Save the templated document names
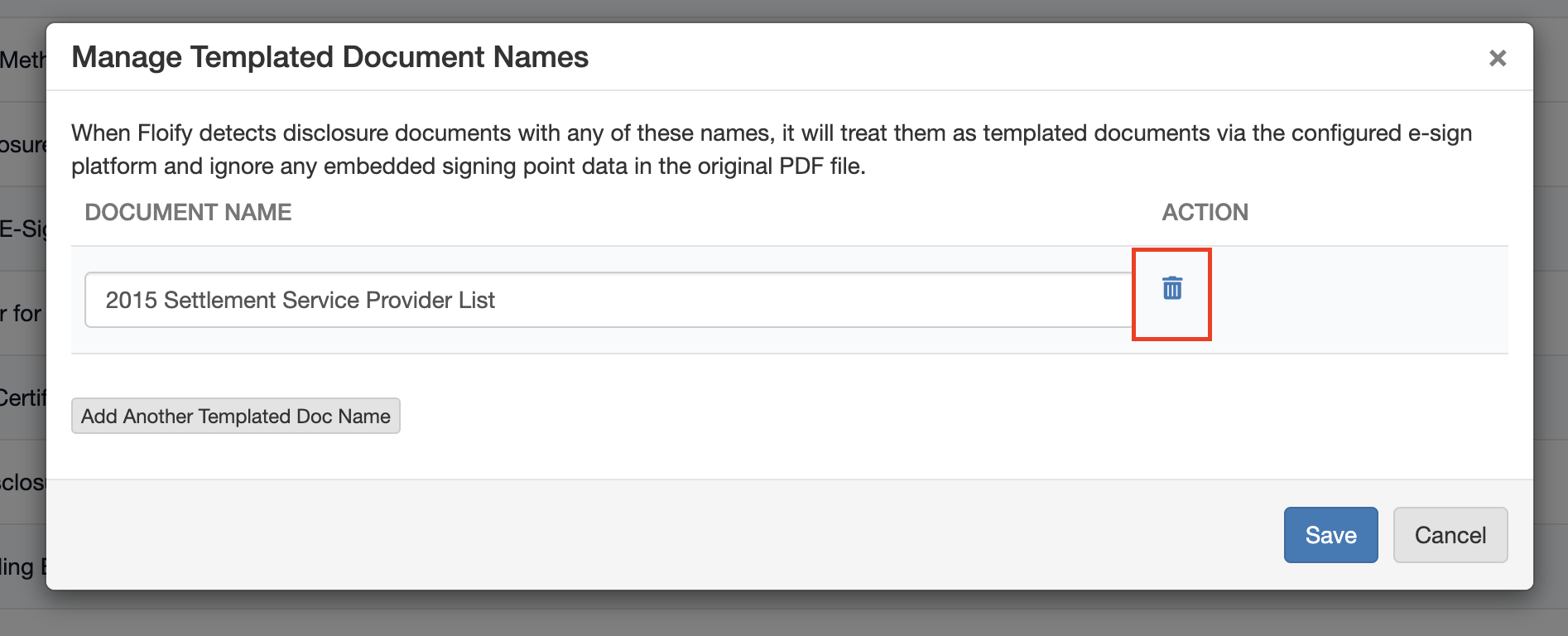Image resolution: width=1568 pixels, height=636 pixels. 1330,535
